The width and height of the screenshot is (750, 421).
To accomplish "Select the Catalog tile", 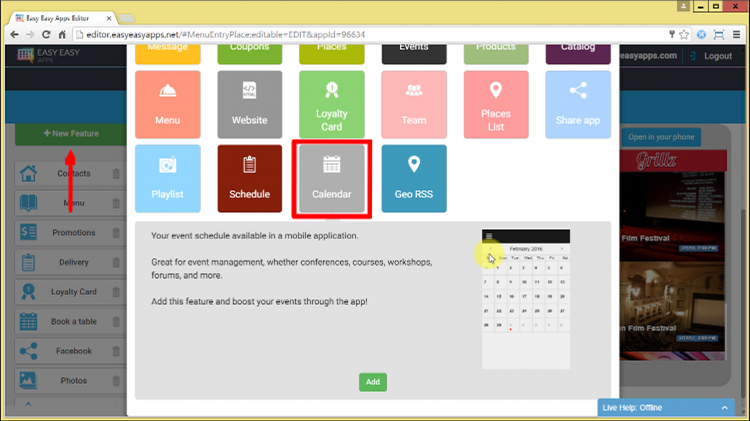I will (578, 54).
